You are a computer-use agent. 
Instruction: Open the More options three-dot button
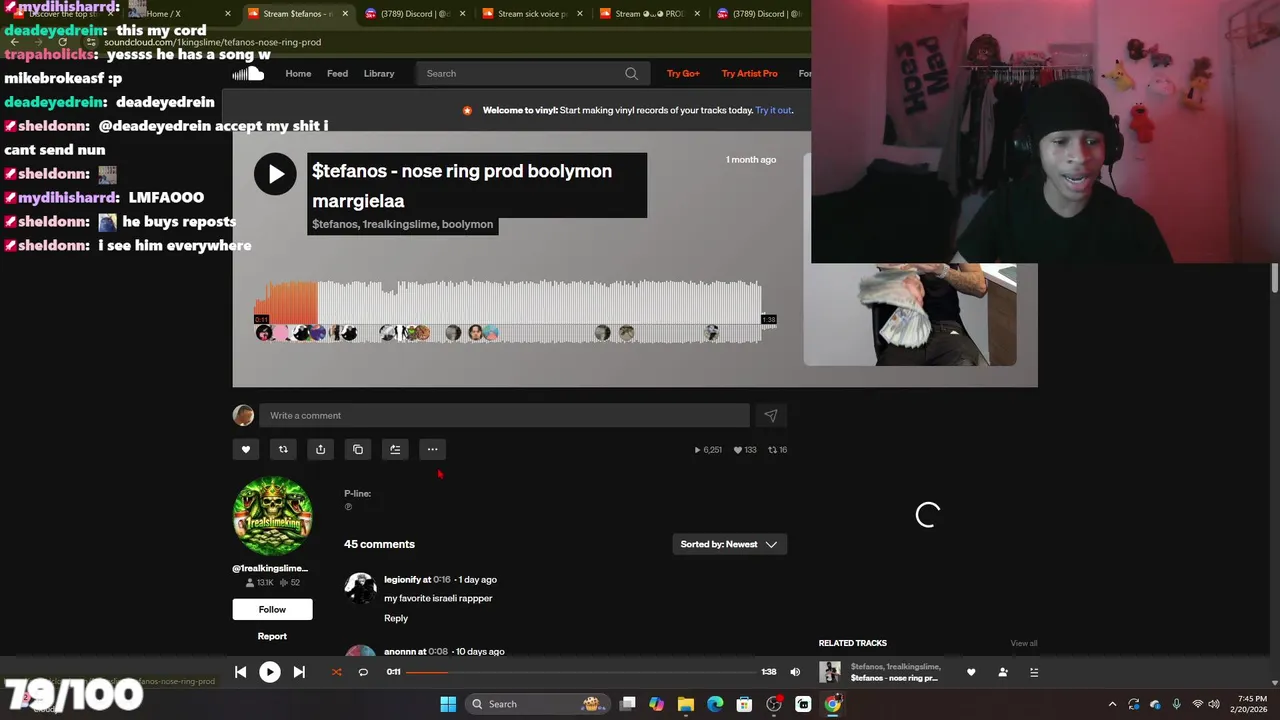click(x=432, y=449)
